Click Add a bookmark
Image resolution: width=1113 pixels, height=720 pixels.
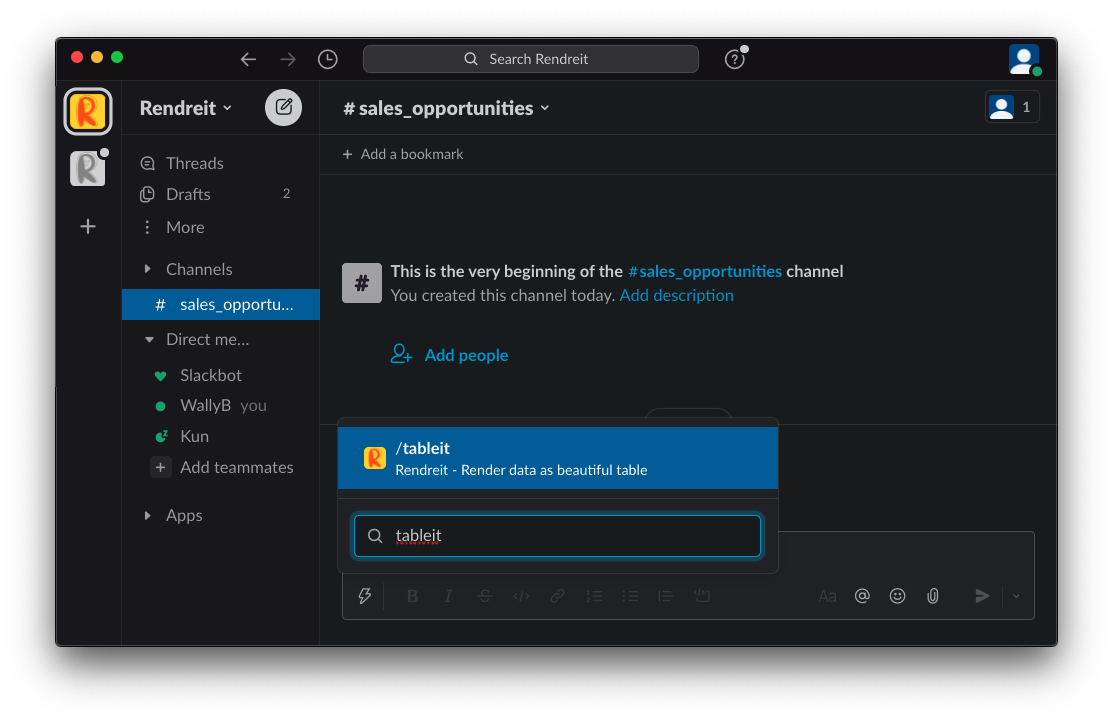[402, 154]
